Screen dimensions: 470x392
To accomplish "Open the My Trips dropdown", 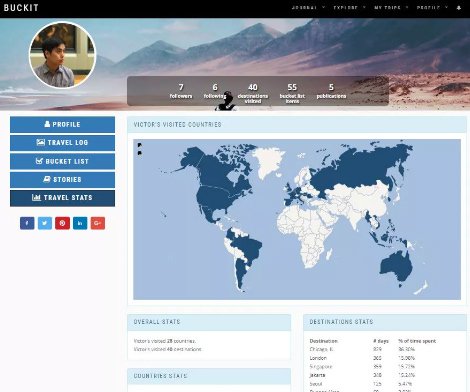I will (x=391, y=8).
